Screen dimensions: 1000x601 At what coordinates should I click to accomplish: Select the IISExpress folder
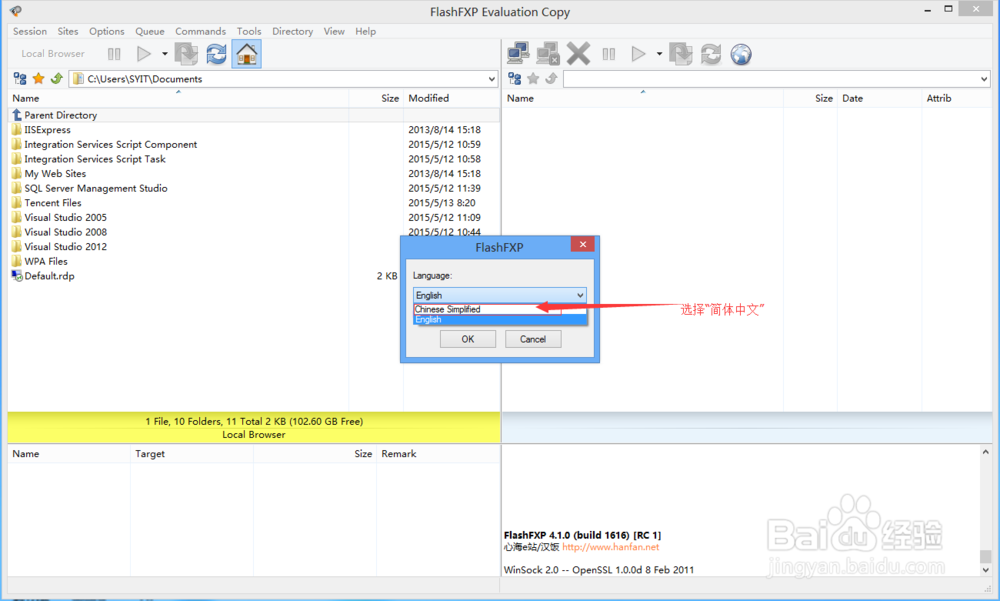pyautogui.click(x=47, y=130)
